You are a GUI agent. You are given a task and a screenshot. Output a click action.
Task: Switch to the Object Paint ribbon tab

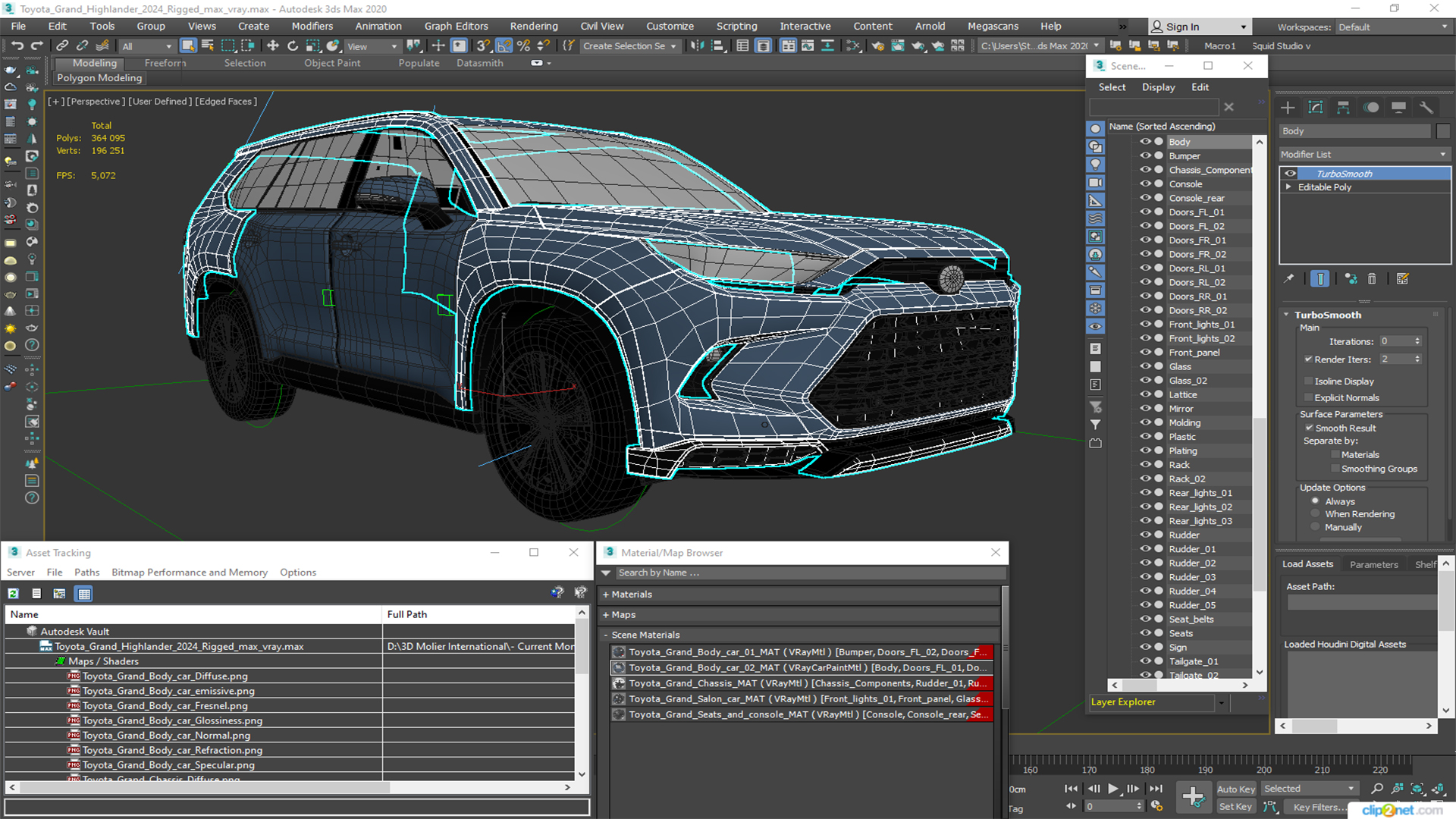point(332,63)
